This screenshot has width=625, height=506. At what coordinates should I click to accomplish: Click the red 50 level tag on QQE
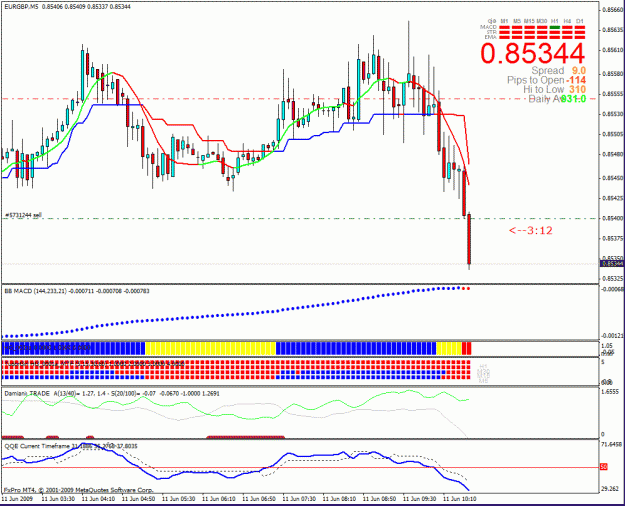pos(604,467)
